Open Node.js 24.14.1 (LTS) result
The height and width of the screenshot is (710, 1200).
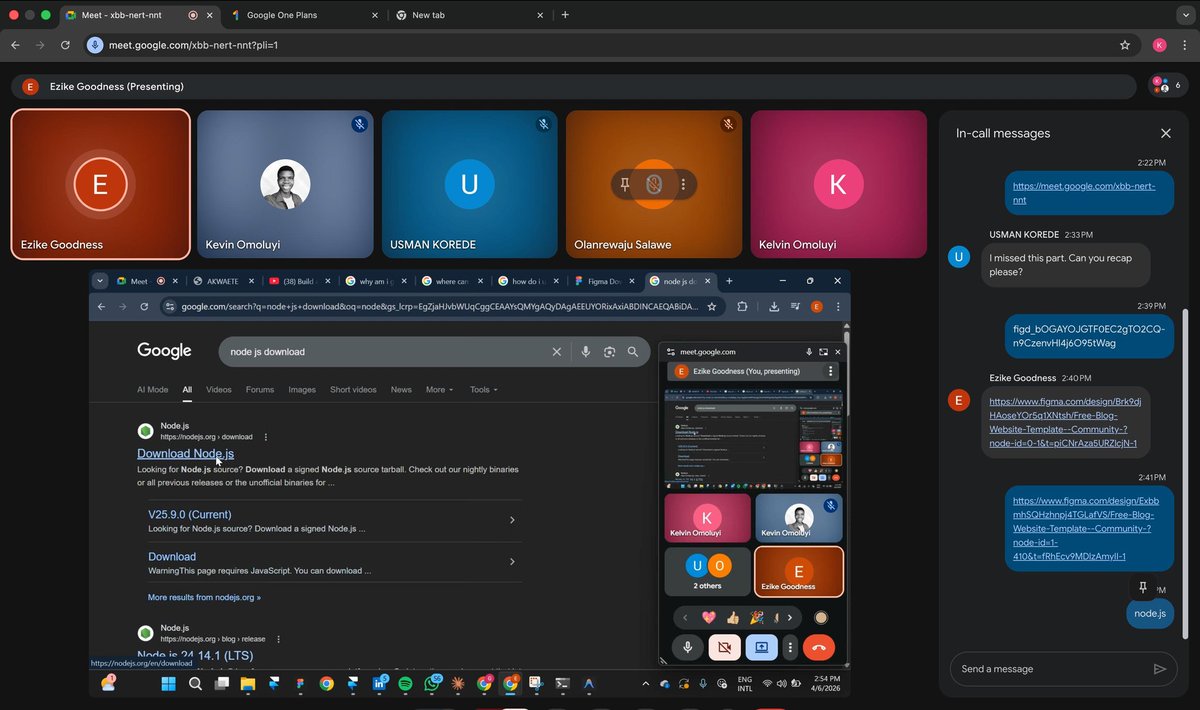(x=195, y=655)
